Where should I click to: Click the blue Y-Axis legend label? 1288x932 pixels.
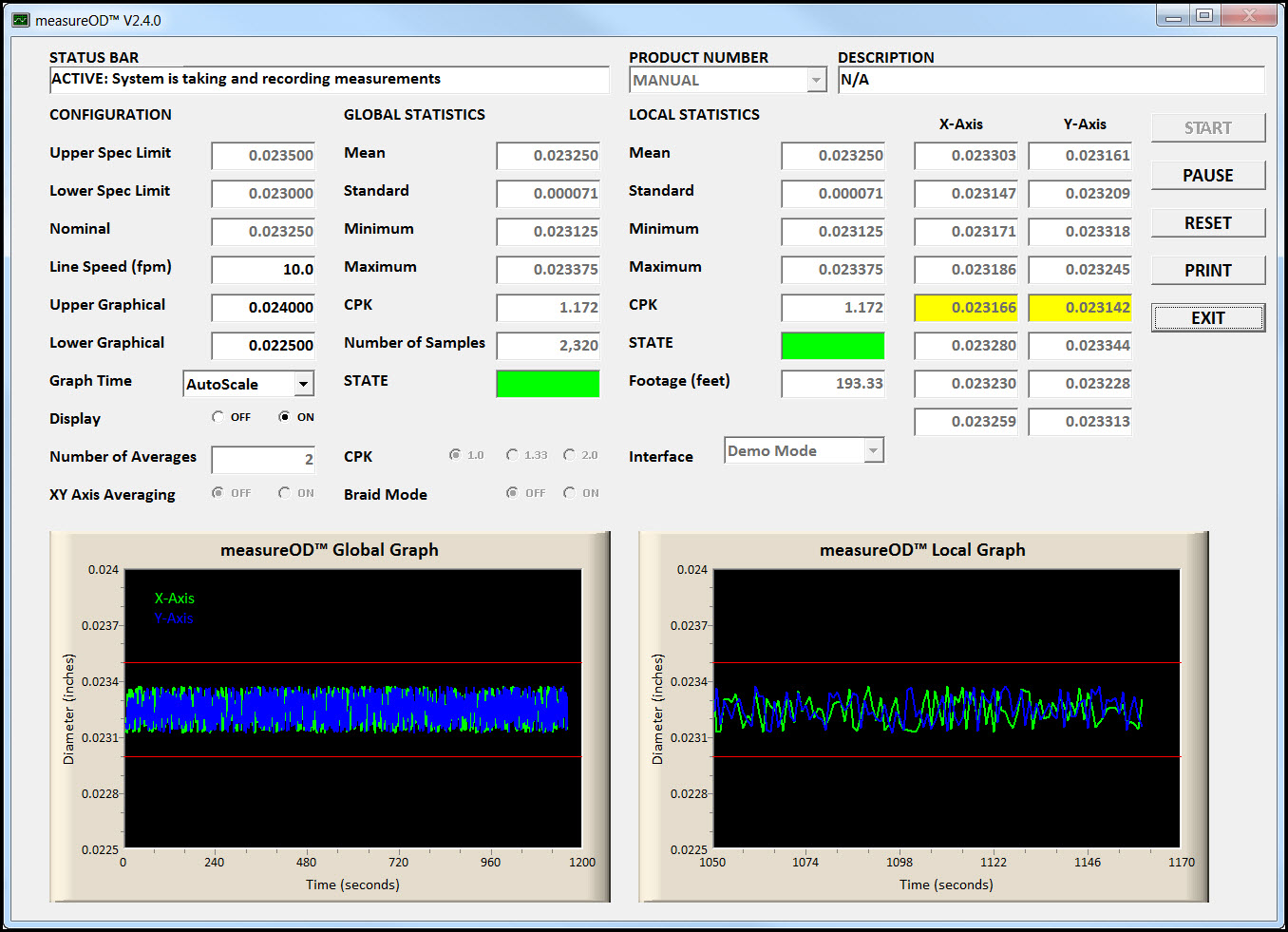point(174,618)
